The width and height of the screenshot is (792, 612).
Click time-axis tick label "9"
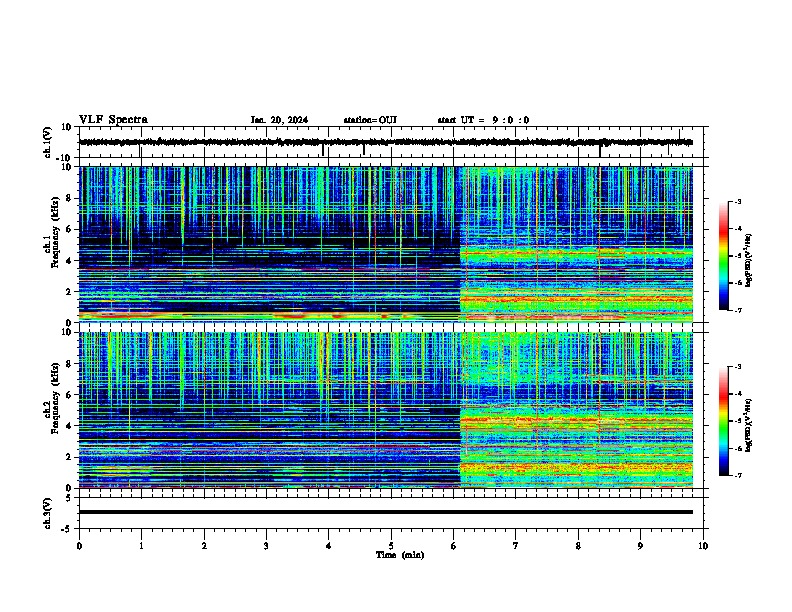[640, 546]
